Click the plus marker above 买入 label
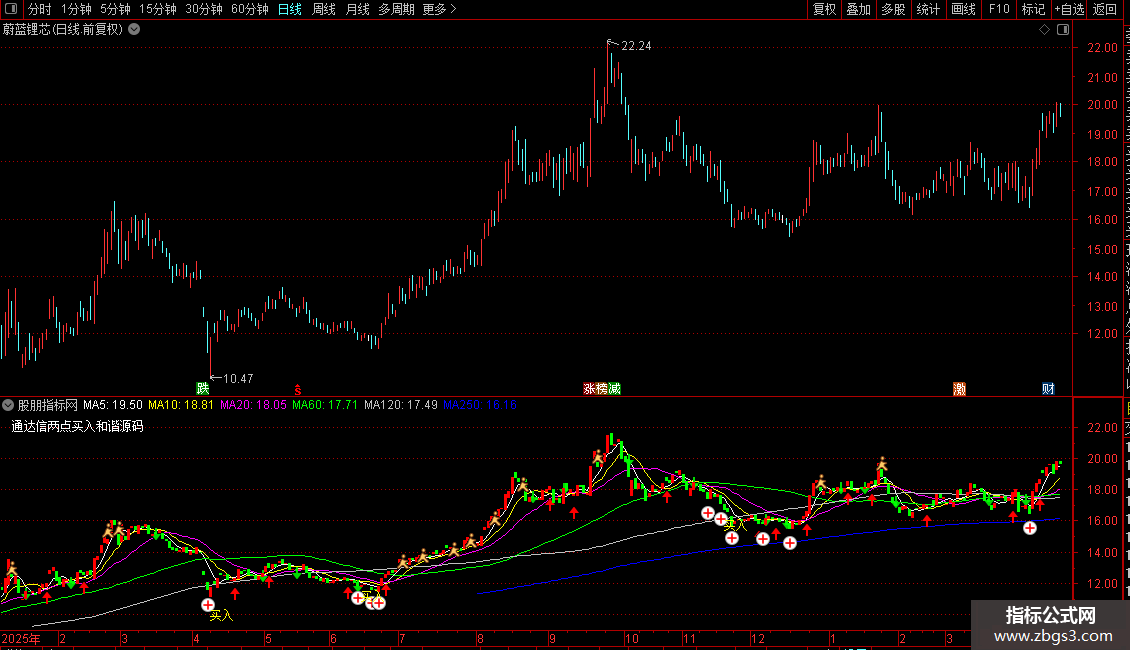 coord(208,605)
